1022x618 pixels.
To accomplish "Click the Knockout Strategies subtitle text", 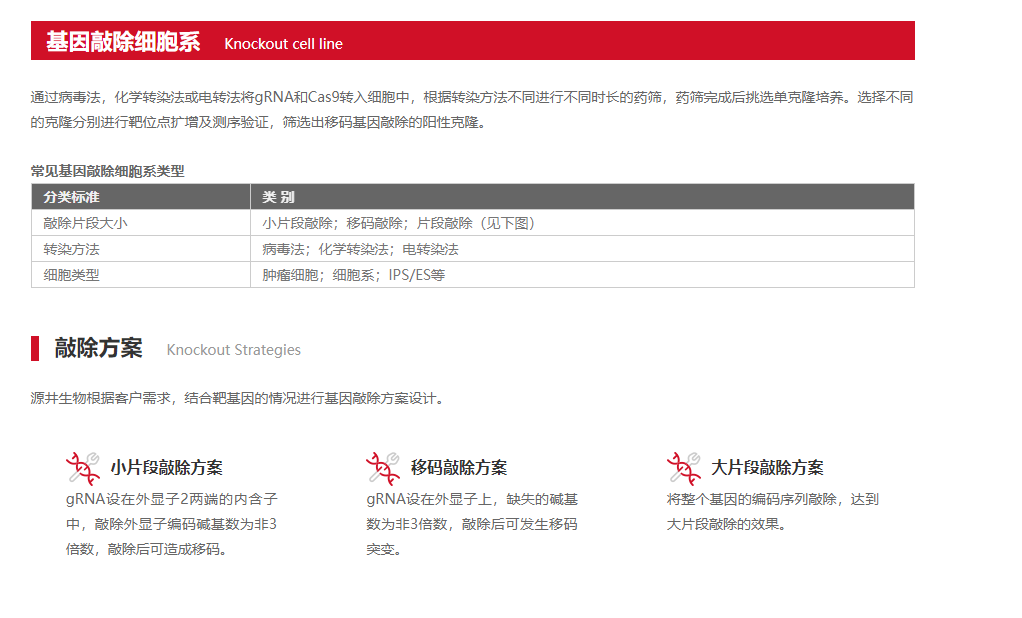I will point(233,350).
